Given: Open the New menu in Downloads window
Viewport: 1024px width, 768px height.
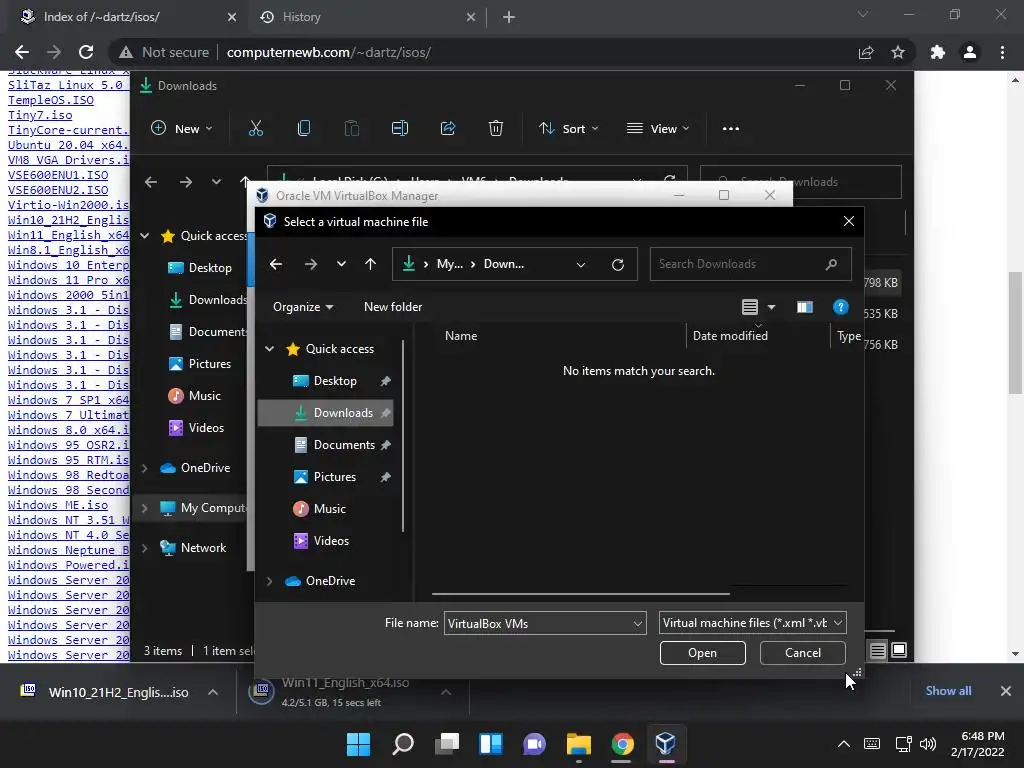Looking at the screenshot, I should point(182,129).
